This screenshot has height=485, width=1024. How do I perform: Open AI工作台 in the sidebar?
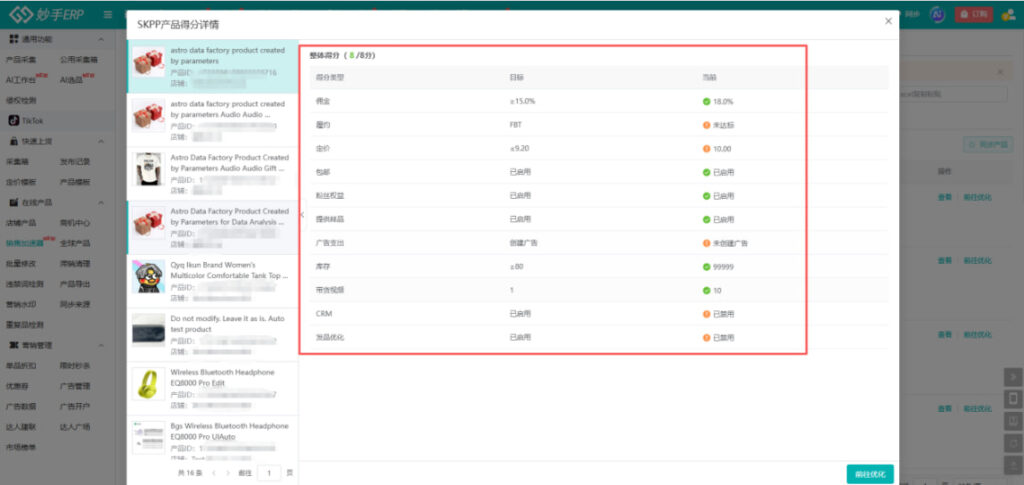click(21, 80)
